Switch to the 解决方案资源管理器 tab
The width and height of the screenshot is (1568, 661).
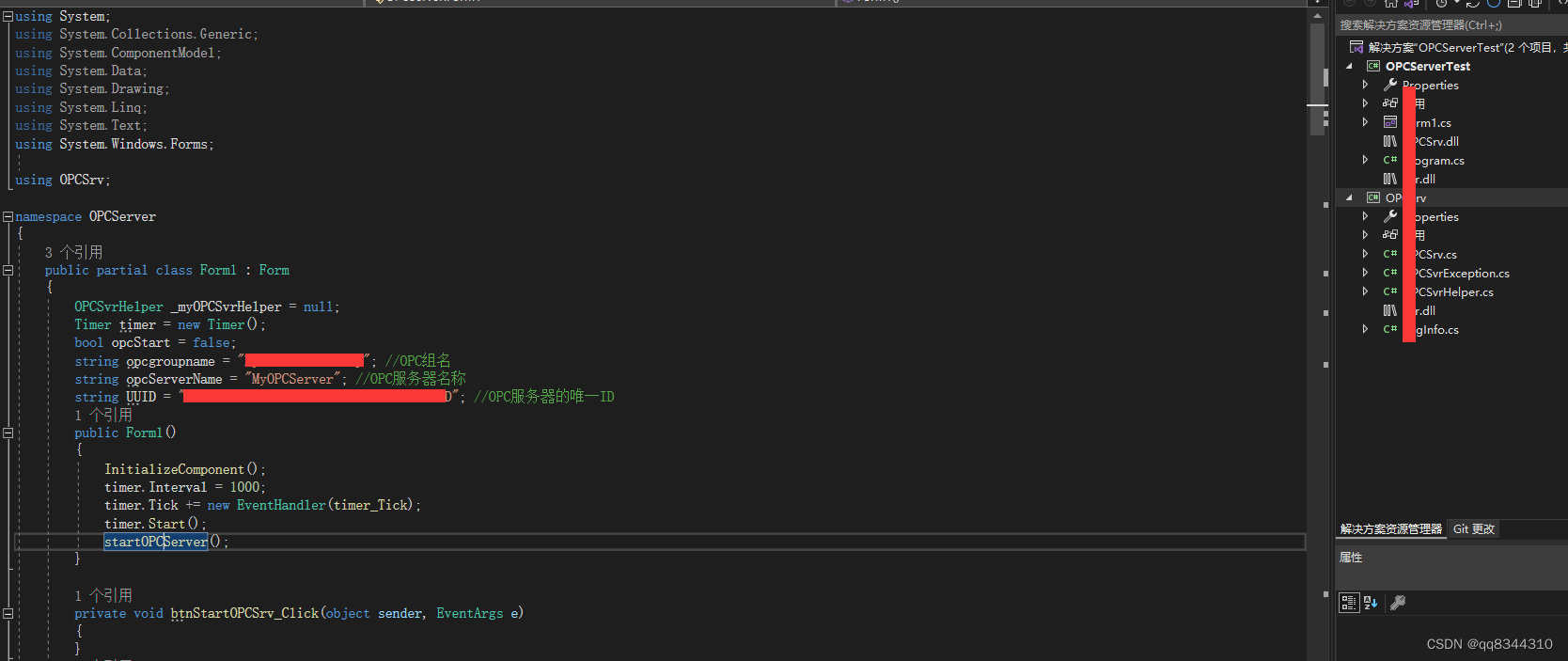(1391, 529)
